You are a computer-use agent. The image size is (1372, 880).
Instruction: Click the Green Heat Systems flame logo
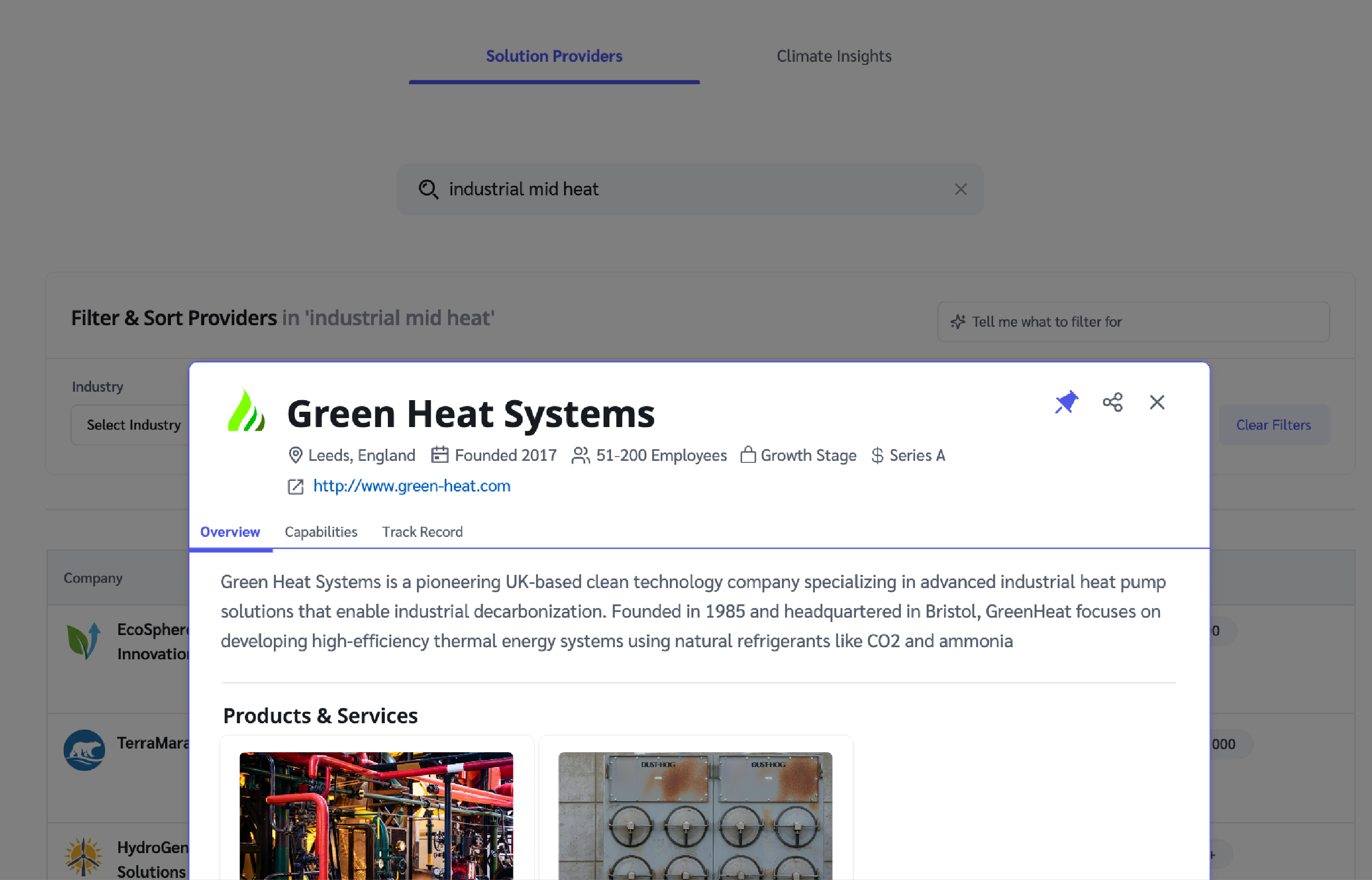pos(246,410)
